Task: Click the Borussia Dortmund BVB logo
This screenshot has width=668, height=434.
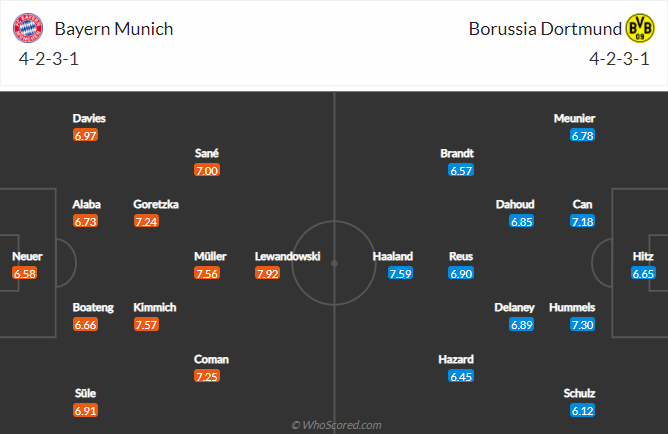Action: 640,28
